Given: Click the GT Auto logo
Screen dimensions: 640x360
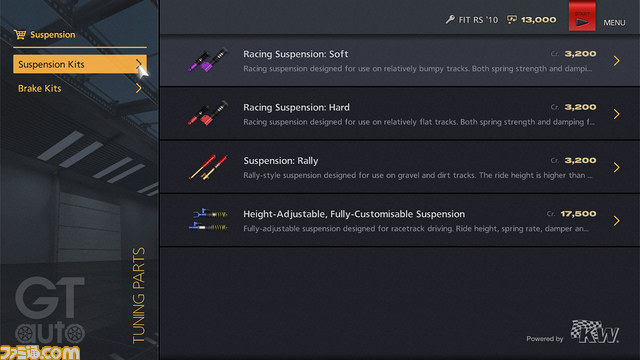Looking at the screenshot, I should (x=50, y=311).
